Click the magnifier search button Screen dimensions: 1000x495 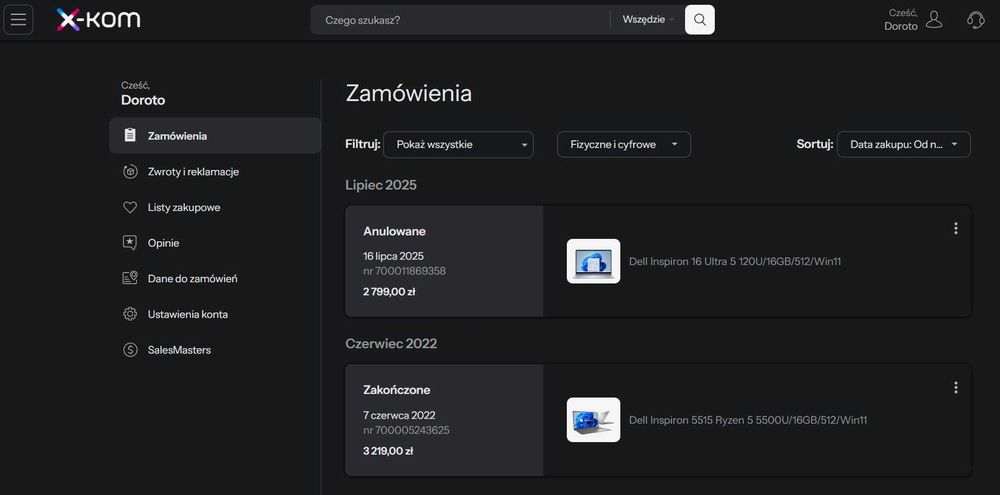point(700,20)
